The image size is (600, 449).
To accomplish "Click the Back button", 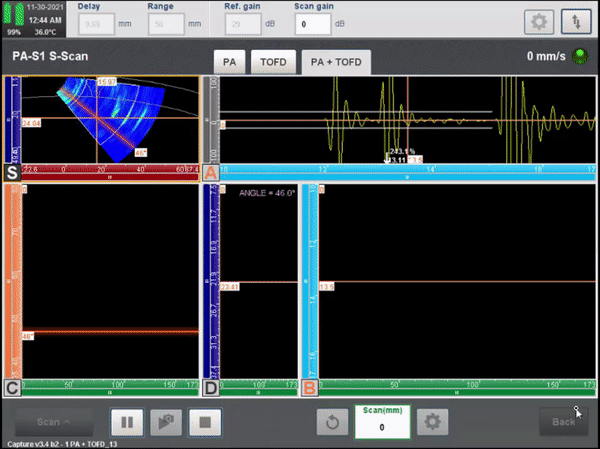I will [x=563, y=422].
